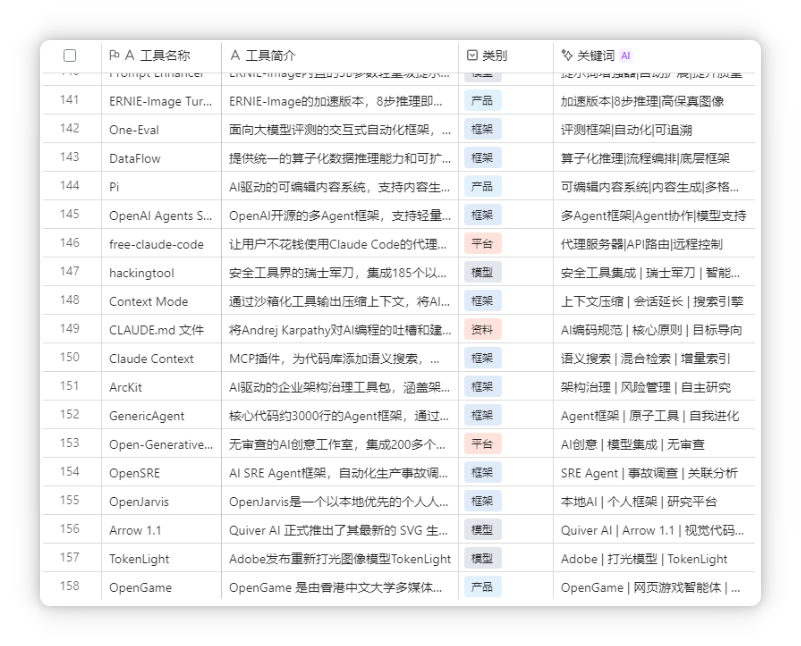The width and height of the screenshot is (801, 646).
Task: Select the Context Mode name cell
Action: 161,301
